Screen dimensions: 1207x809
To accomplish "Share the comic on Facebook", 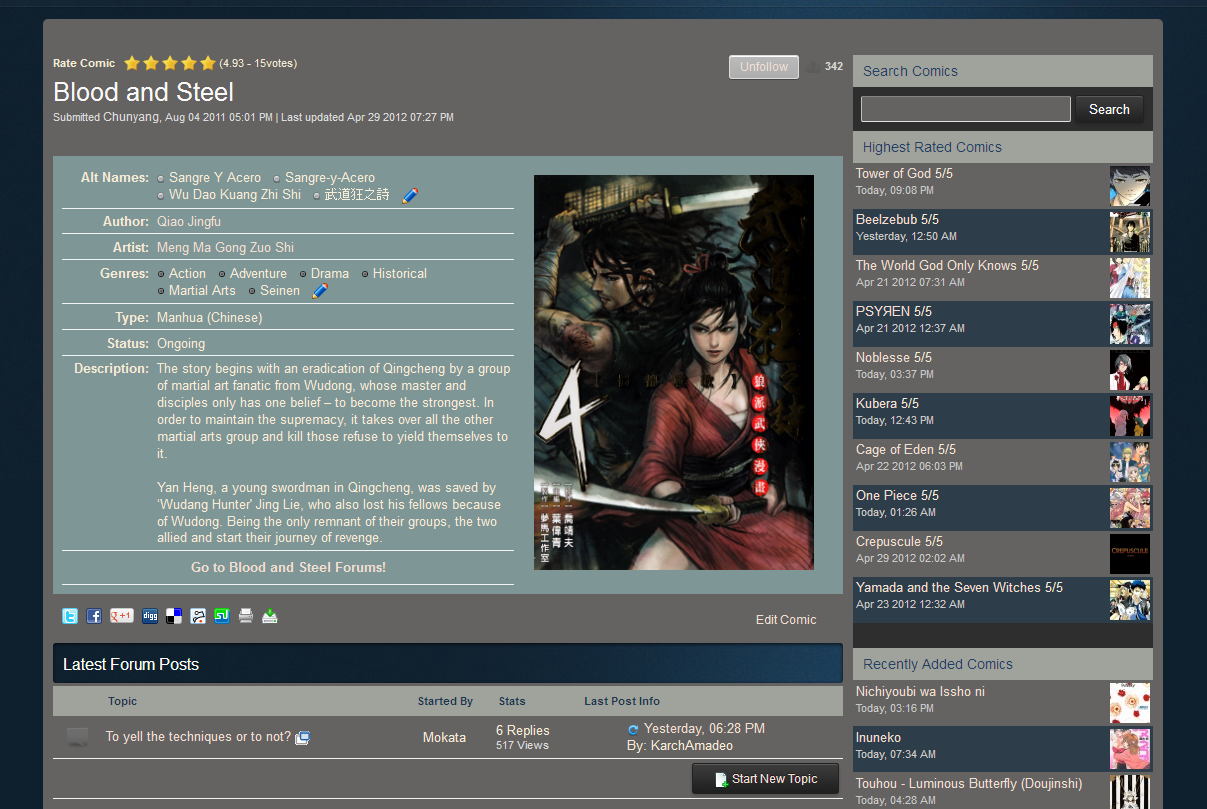I will pos(94,616).
